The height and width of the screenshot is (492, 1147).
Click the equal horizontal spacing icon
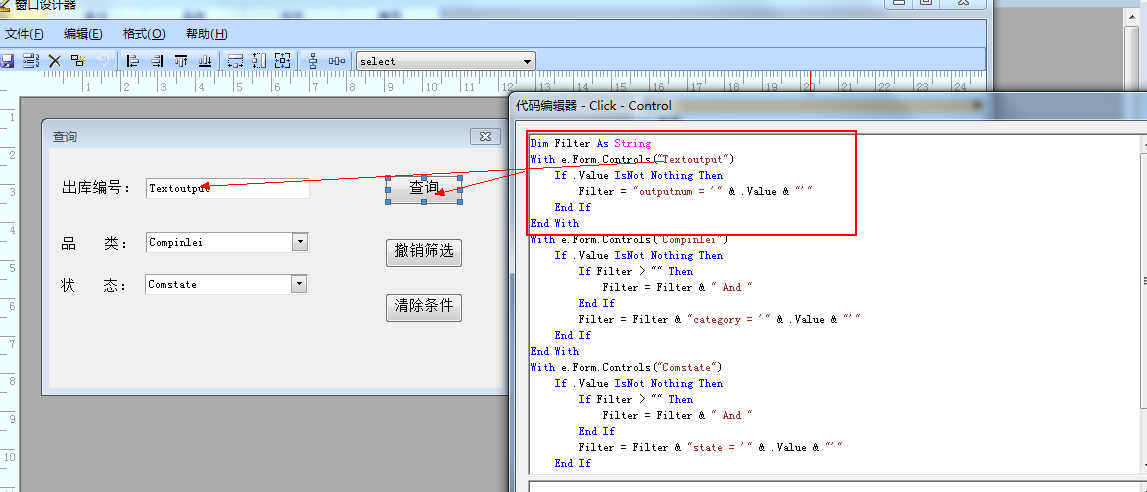pyautogui.click(x=337, y=61)
